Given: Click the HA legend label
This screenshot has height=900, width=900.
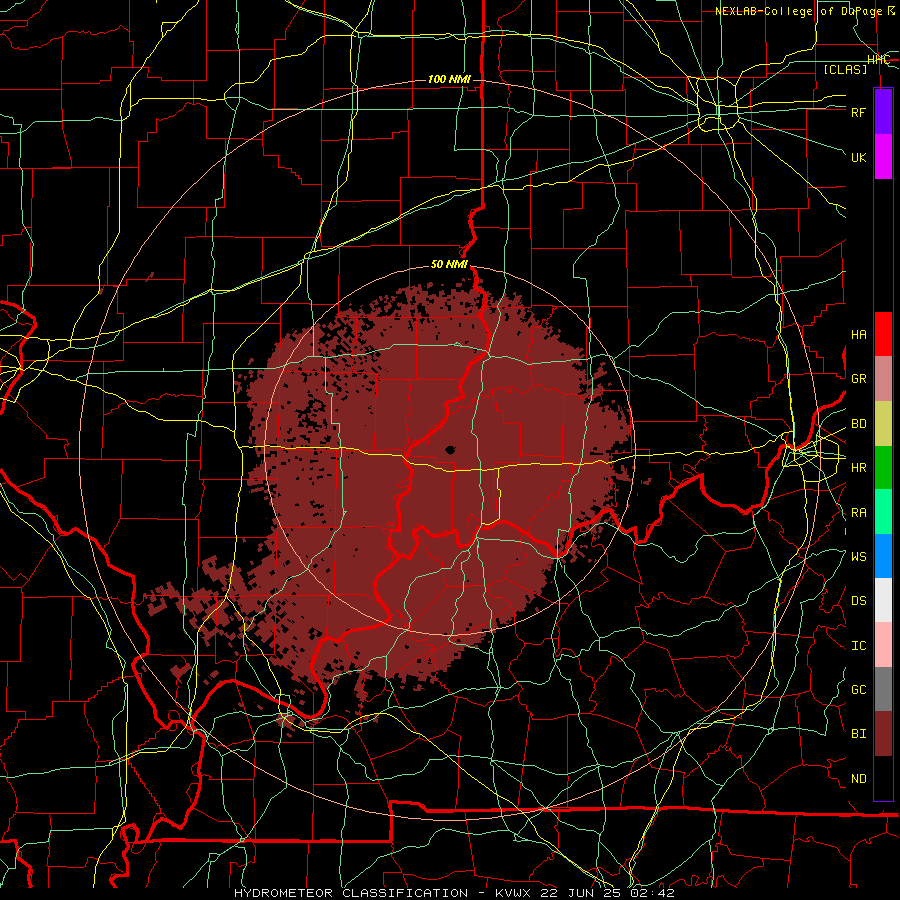Looking at the screenshot, I should tap(859, 335).
